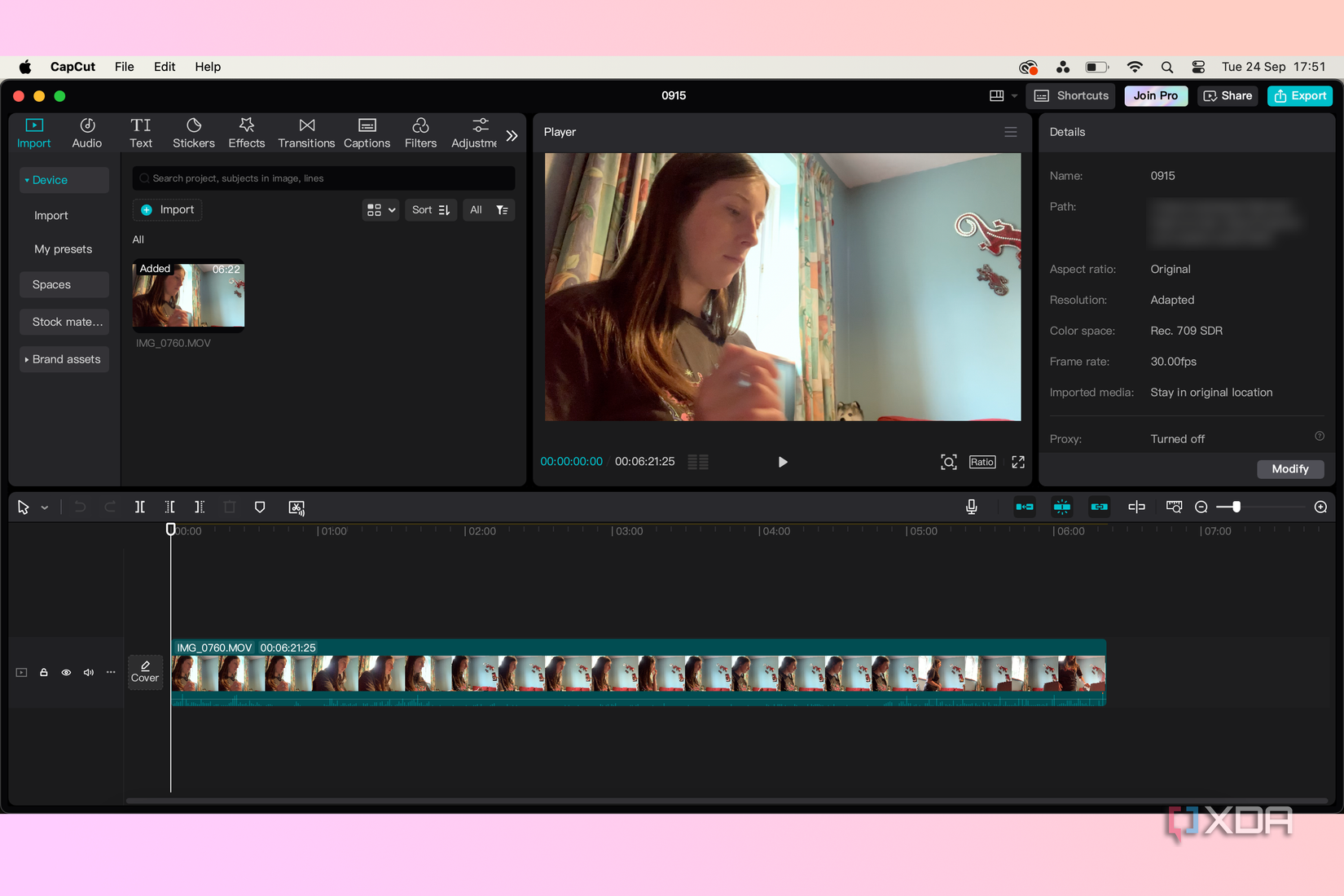Click the Delete left split tool
Viewport: 1344px width, 896px height.
(x=170, y=507)
